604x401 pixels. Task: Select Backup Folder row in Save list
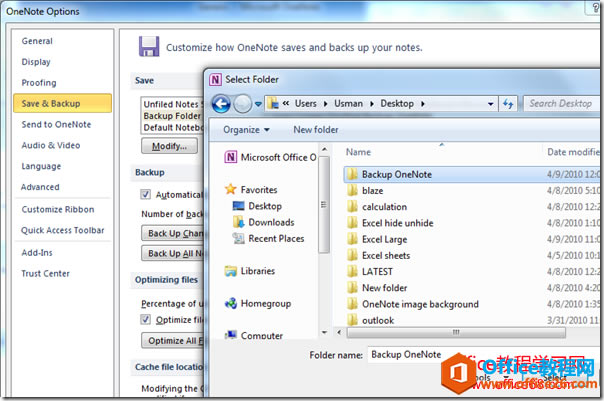(x=173, y=116)
